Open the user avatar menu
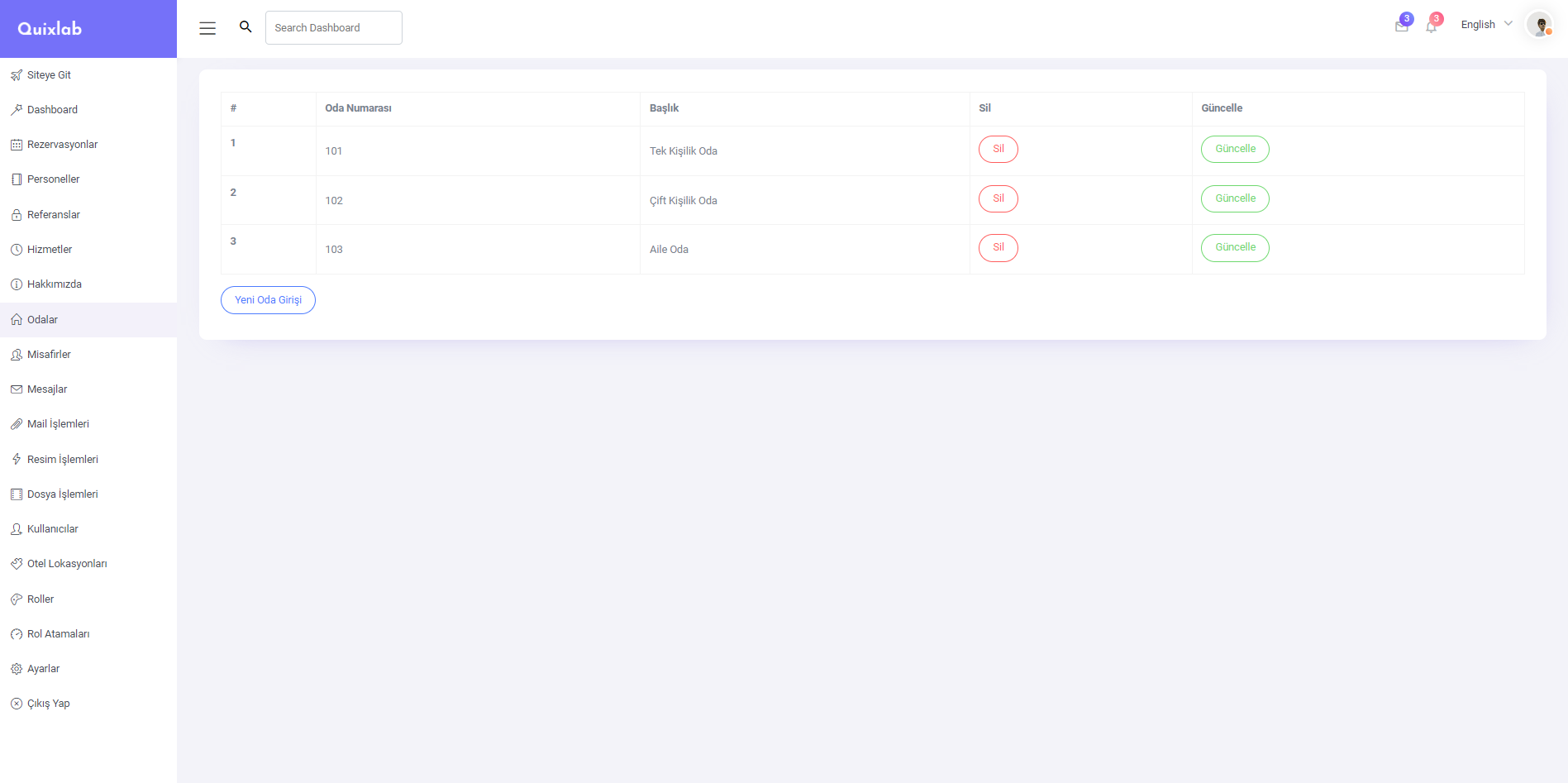 pos(1540,25)
